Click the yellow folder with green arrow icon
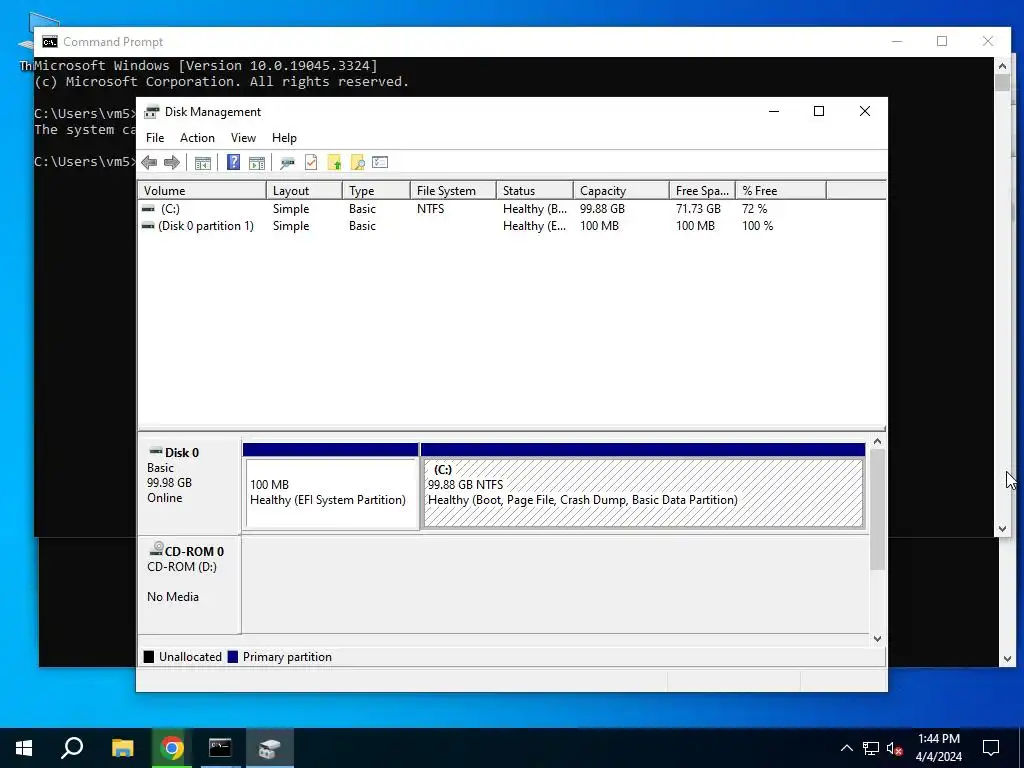Screen dimensions: 1024x768 pyautogui.click(x=334, y=163)
